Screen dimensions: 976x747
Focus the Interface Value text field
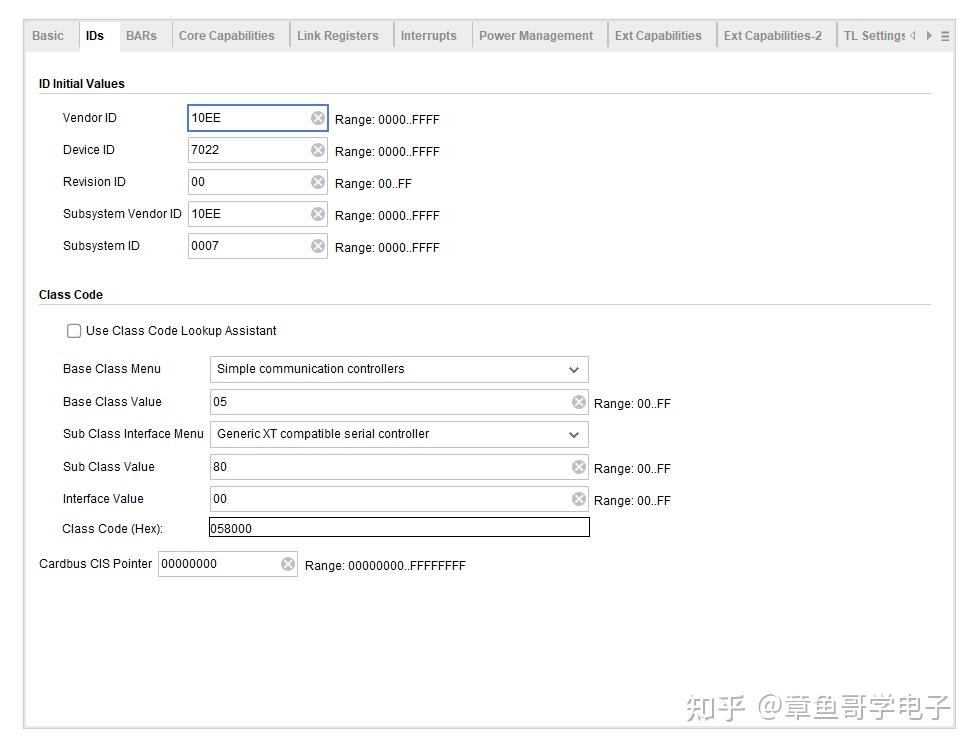pos(390,499)
